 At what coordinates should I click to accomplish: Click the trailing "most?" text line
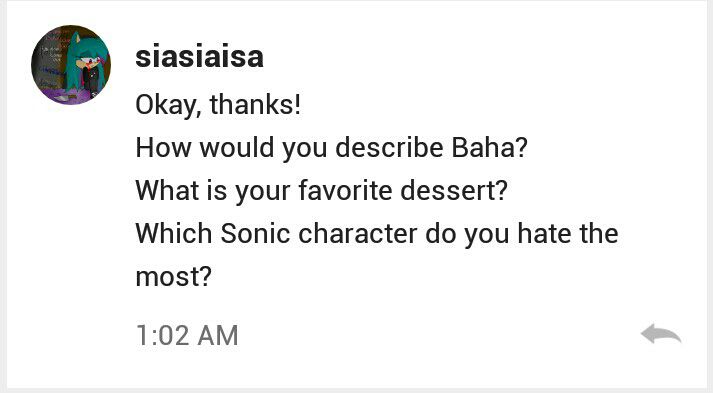(x=174, y=277)
